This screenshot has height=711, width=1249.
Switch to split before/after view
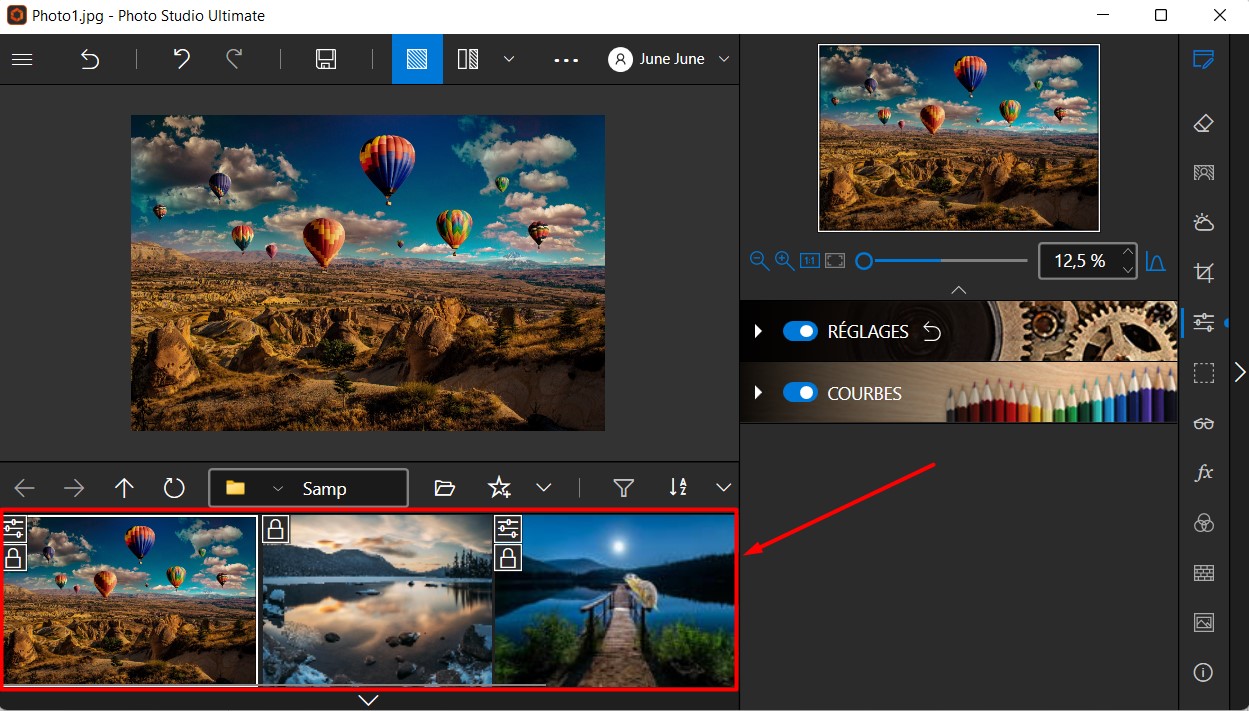(468, 59)
